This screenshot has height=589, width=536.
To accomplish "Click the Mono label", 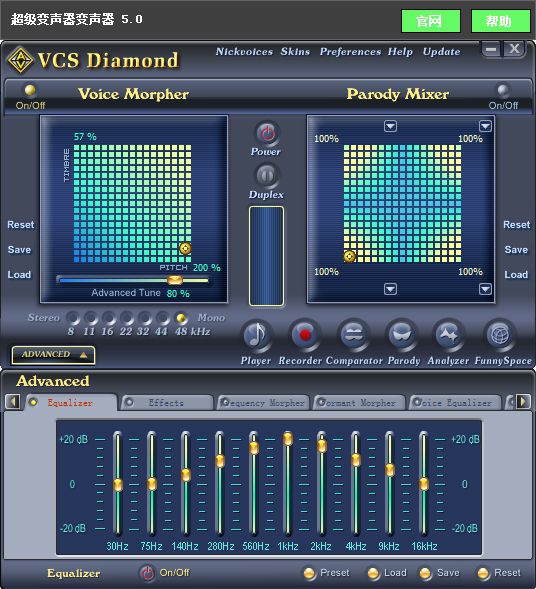I will [x=211, y=318].
